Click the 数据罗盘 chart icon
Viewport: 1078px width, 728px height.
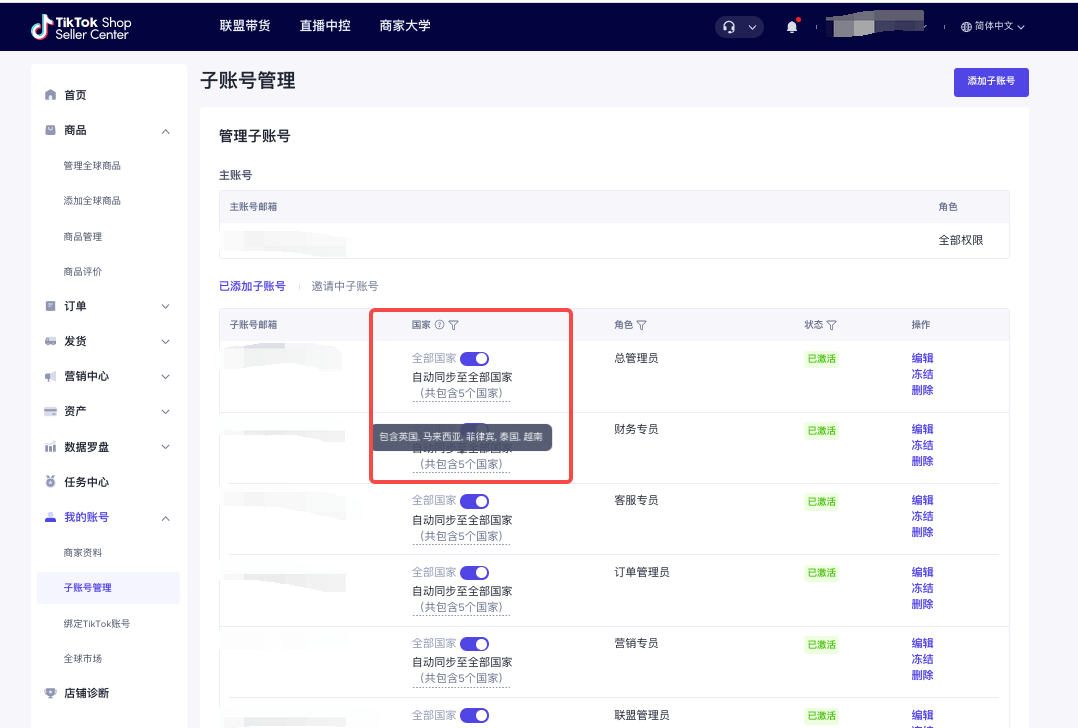50,447
